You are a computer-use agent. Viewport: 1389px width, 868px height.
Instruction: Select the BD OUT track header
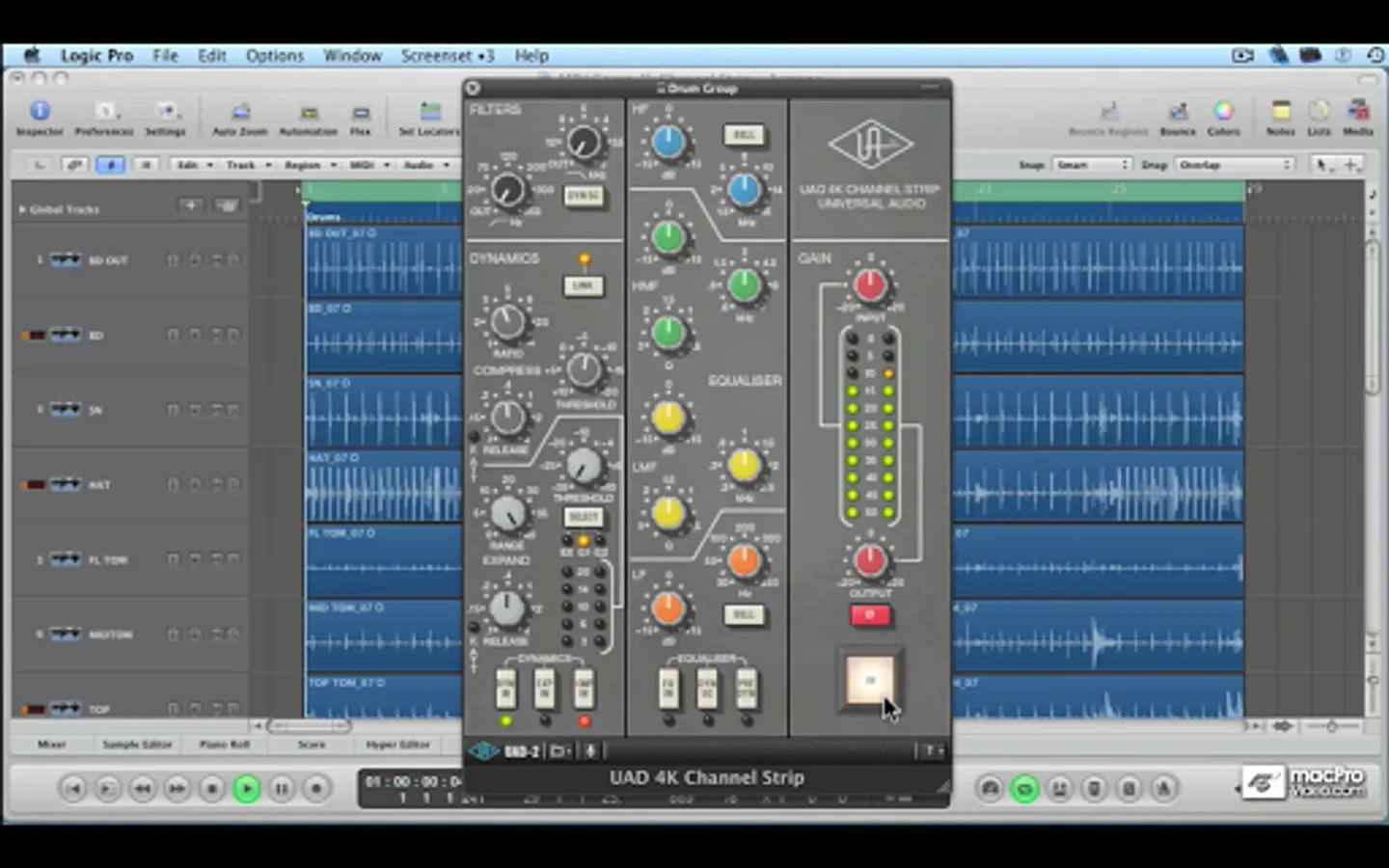pos(108,260)
